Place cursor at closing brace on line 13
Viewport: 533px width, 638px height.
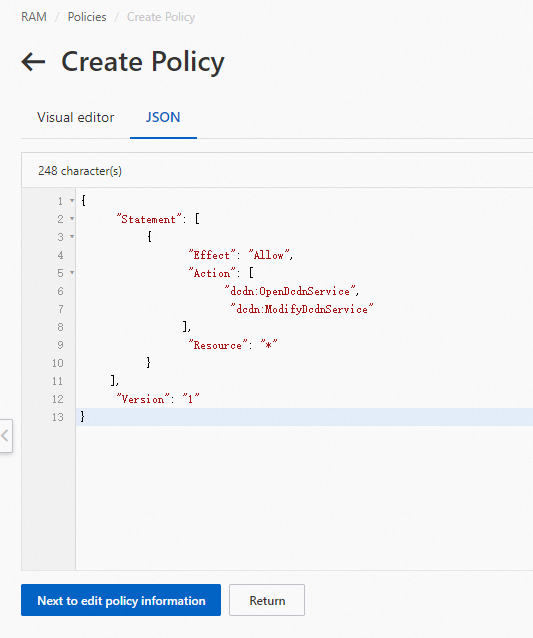tap(83, 417)
